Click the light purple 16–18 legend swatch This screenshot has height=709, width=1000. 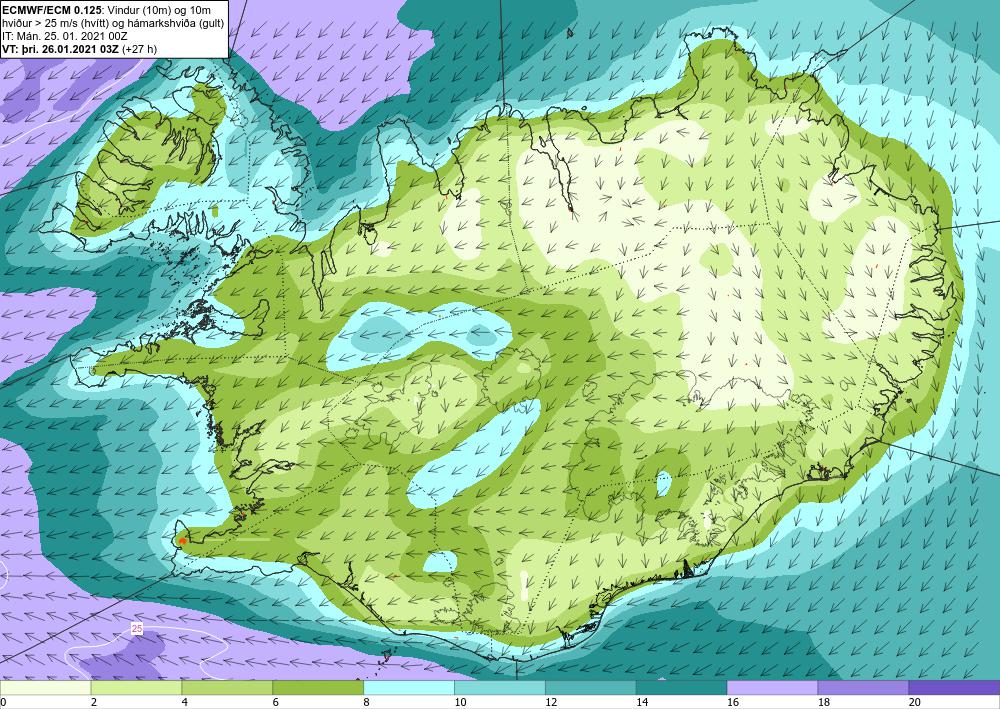click(x=772, y=687)
